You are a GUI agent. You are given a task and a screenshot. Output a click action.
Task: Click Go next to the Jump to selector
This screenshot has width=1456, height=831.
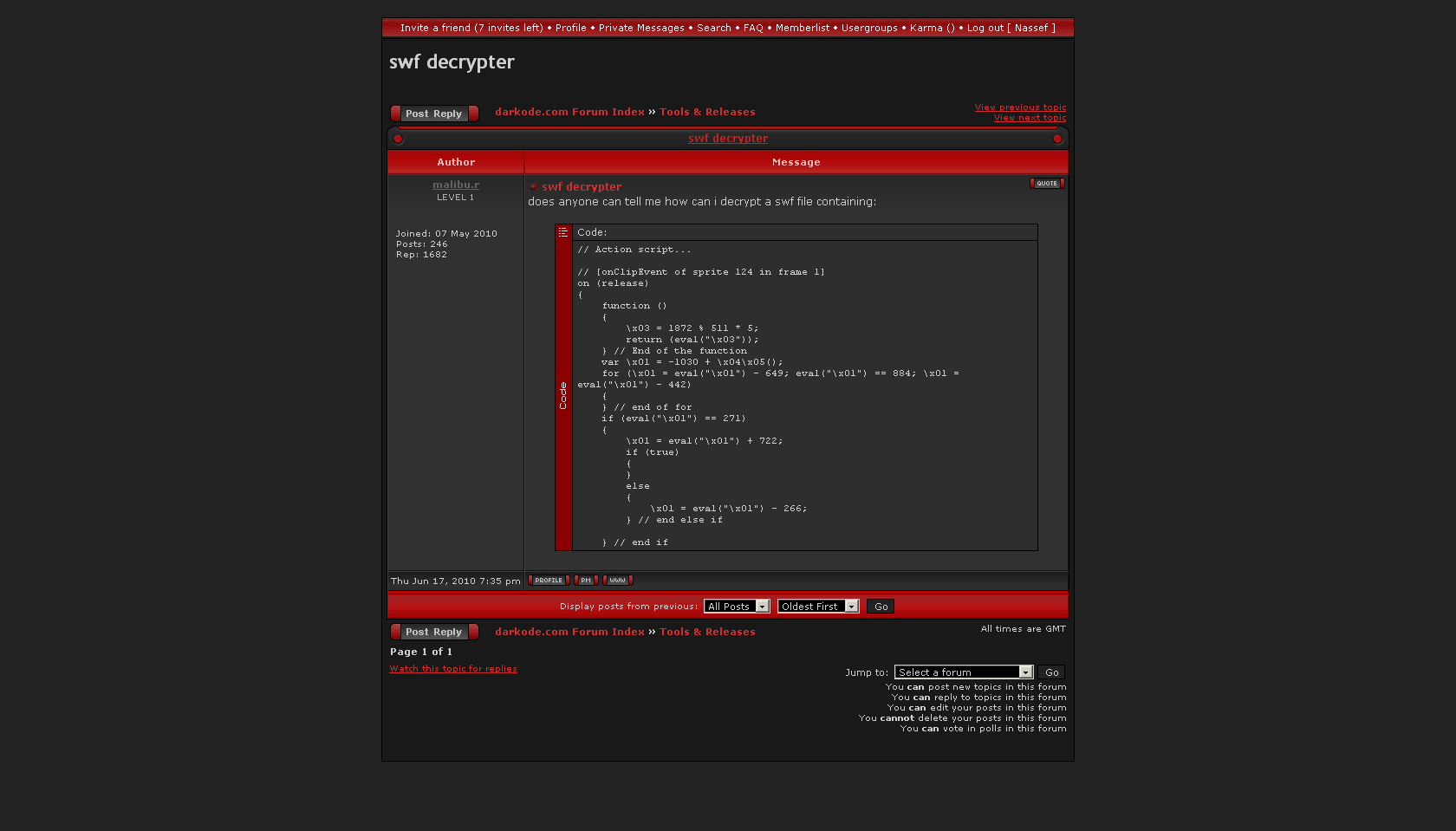click(x=1051, y=672)
